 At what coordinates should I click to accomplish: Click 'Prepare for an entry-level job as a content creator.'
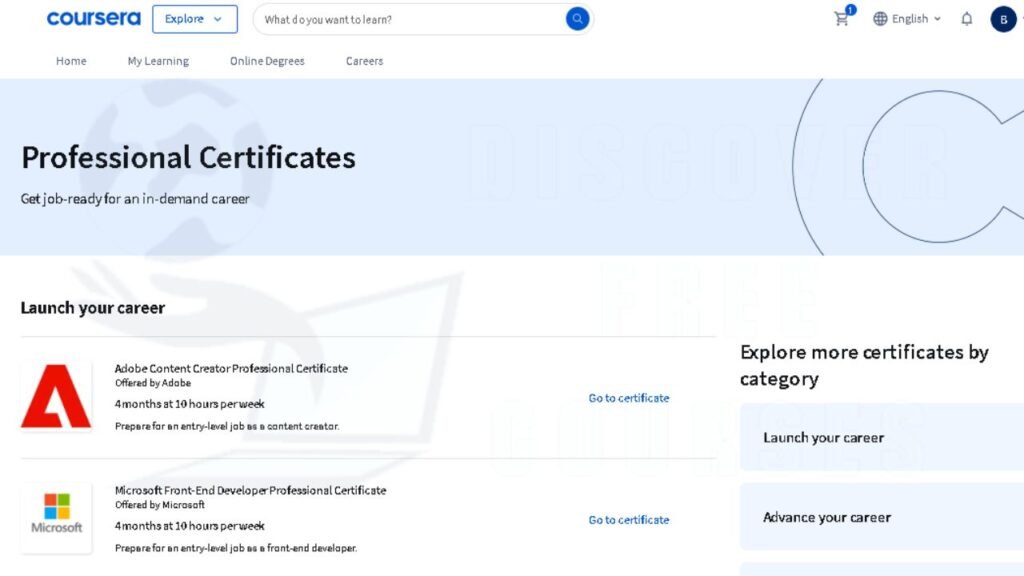click(227, 426)
